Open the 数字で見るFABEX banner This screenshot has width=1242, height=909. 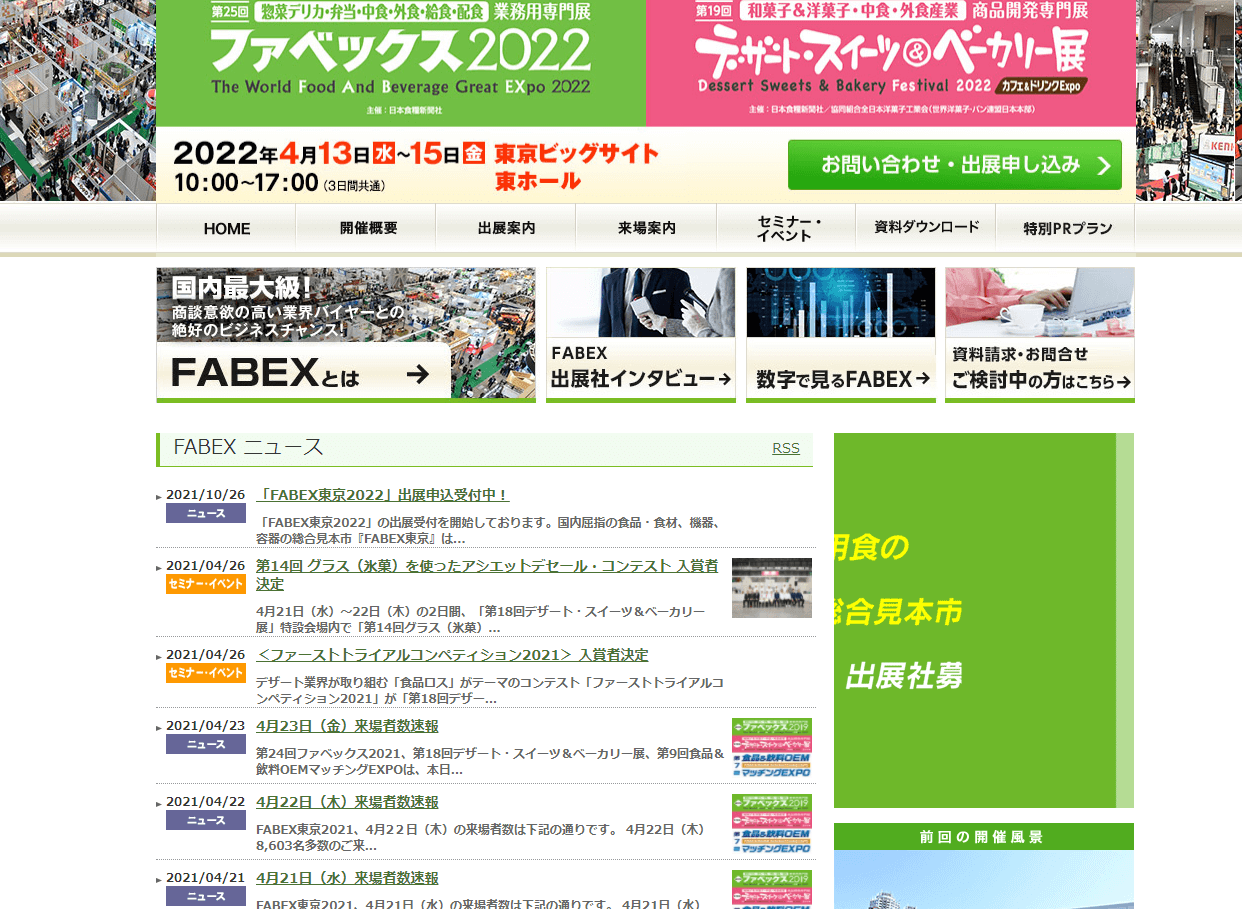(841, 335)
